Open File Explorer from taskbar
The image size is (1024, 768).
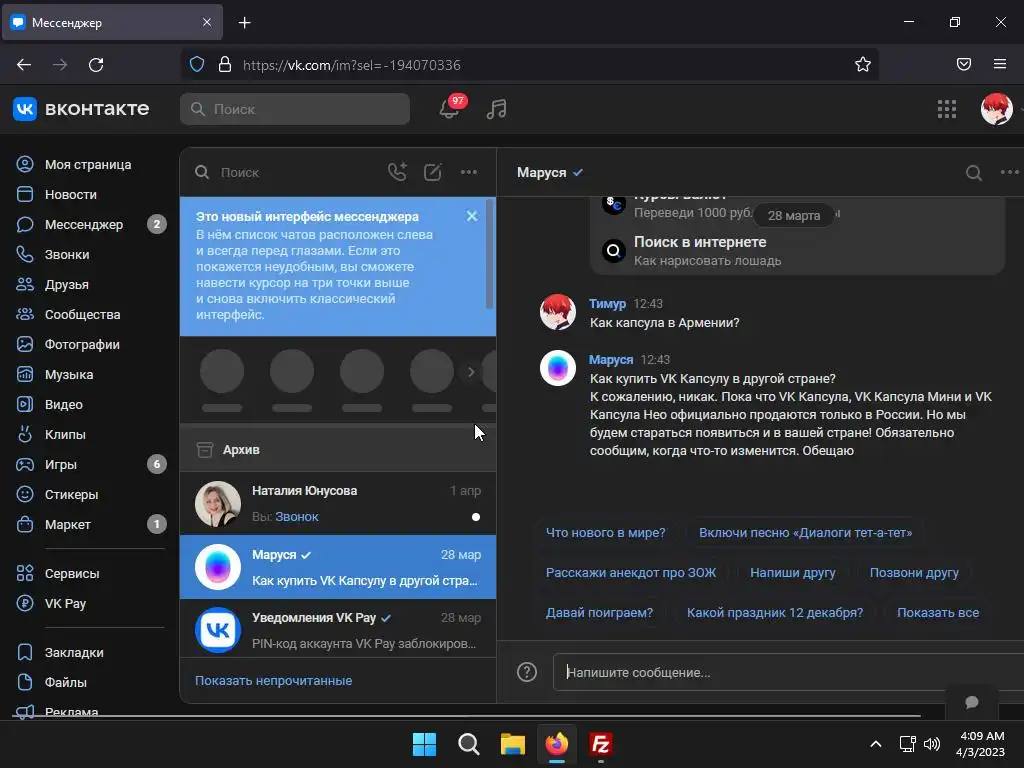pos(513,744)
